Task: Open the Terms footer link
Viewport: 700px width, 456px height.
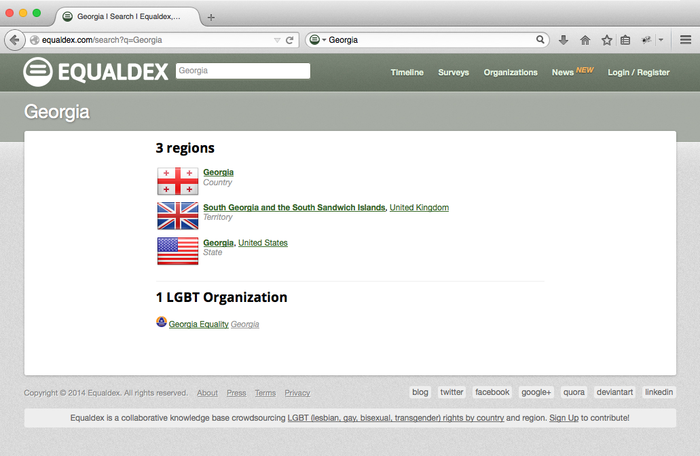Action: pos(265,393)
